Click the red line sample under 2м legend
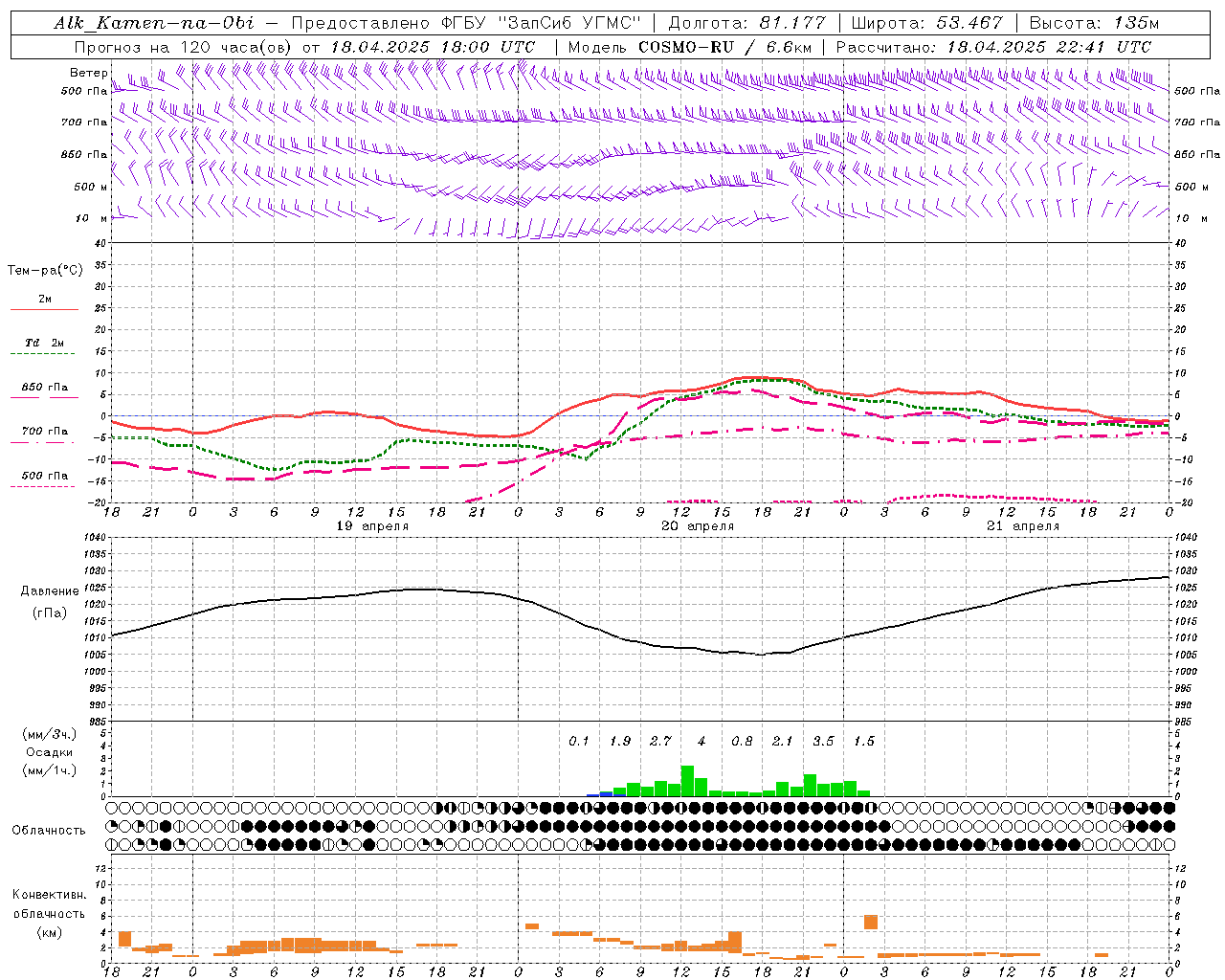The height and width of the screenshot is (980, 1225). pos(45,310)
